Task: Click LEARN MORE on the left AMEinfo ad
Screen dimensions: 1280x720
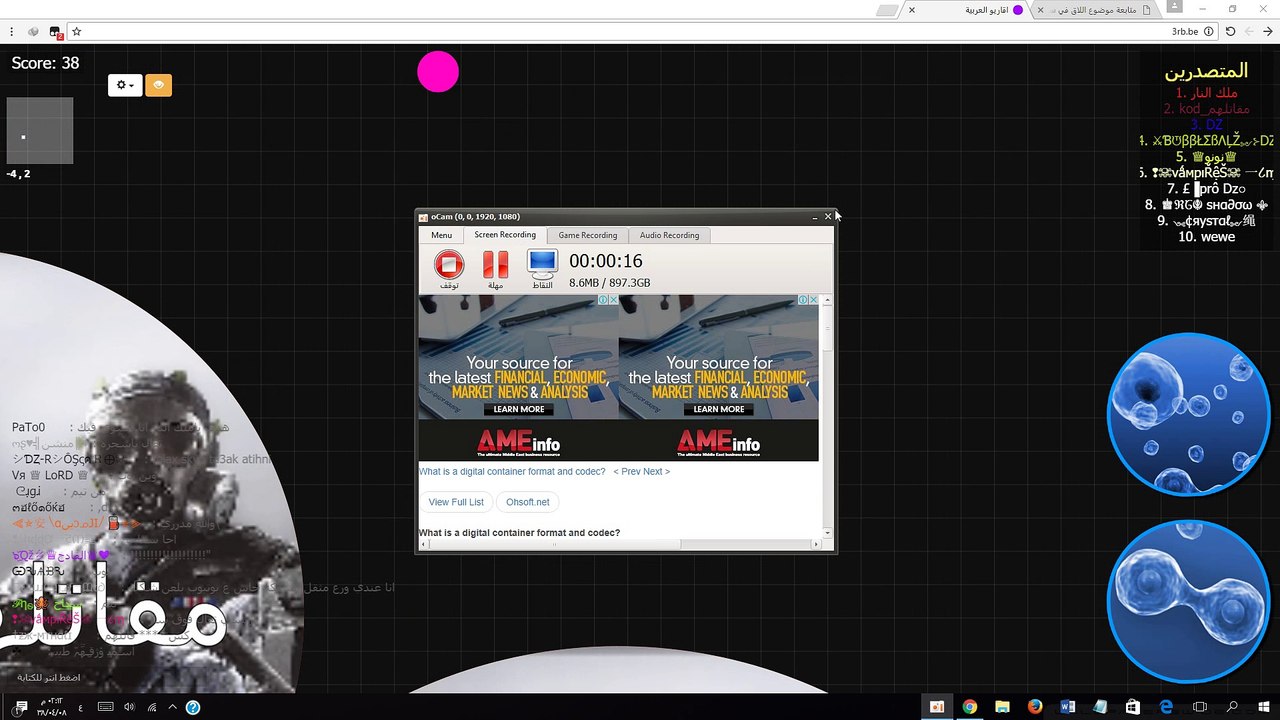Action: [519, 409]
